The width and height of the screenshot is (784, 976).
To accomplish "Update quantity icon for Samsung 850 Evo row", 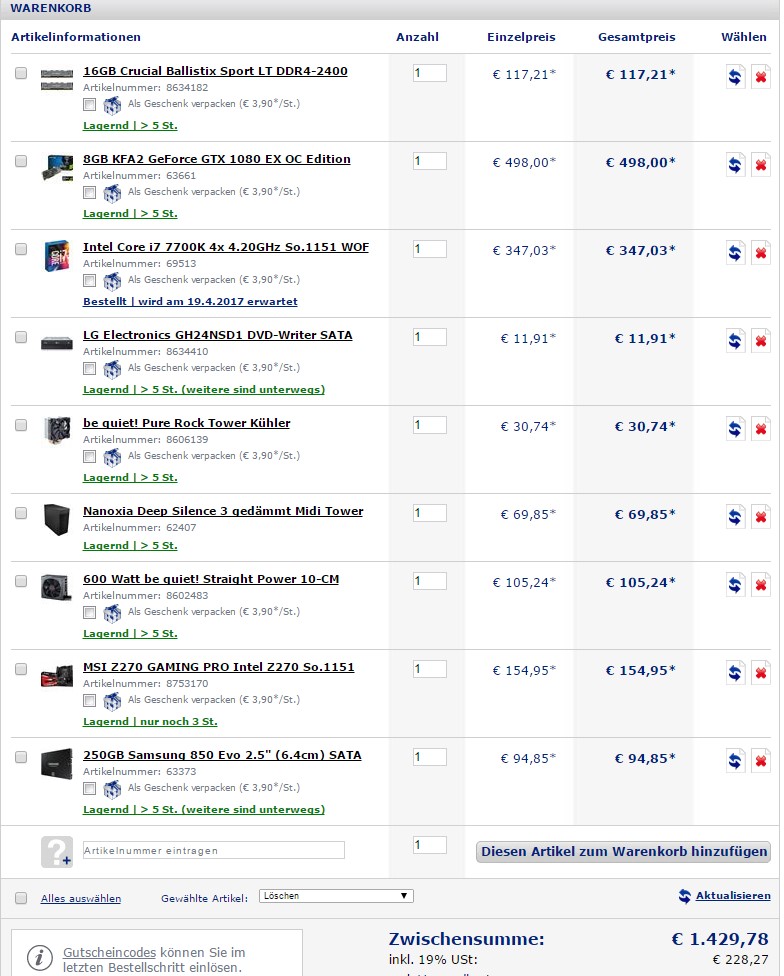I will click(x=736, y=762).
